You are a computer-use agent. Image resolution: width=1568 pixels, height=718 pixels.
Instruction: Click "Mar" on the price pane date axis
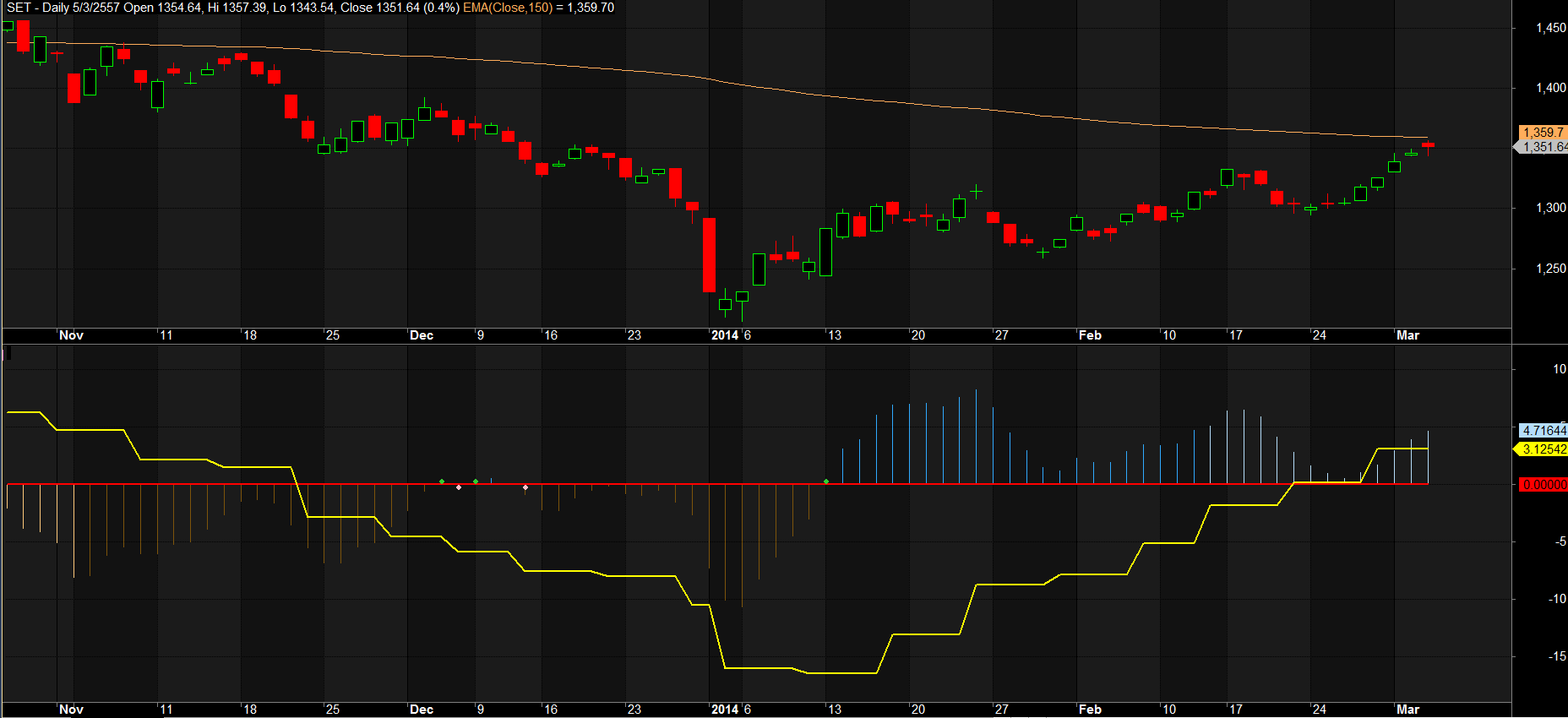coord(1407,335)
